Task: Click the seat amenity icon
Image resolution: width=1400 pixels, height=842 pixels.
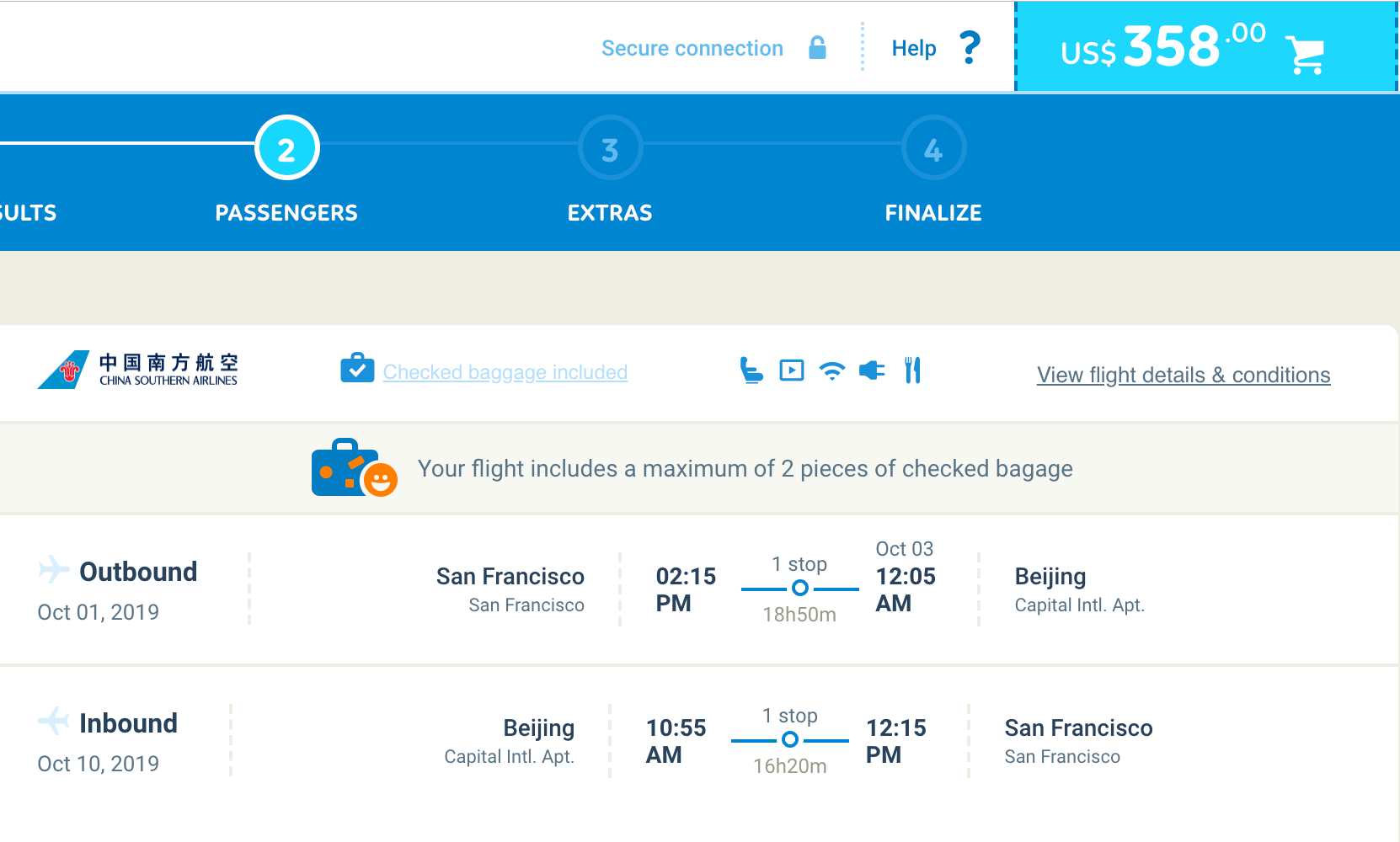Action: [x=751, y=370]
